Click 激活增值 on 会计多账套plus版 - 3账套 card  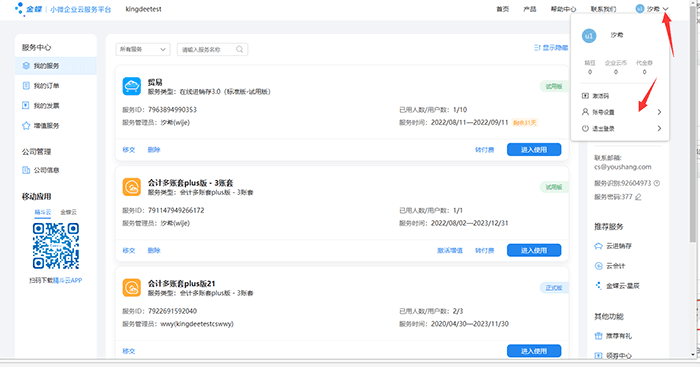tap(450, 251)
